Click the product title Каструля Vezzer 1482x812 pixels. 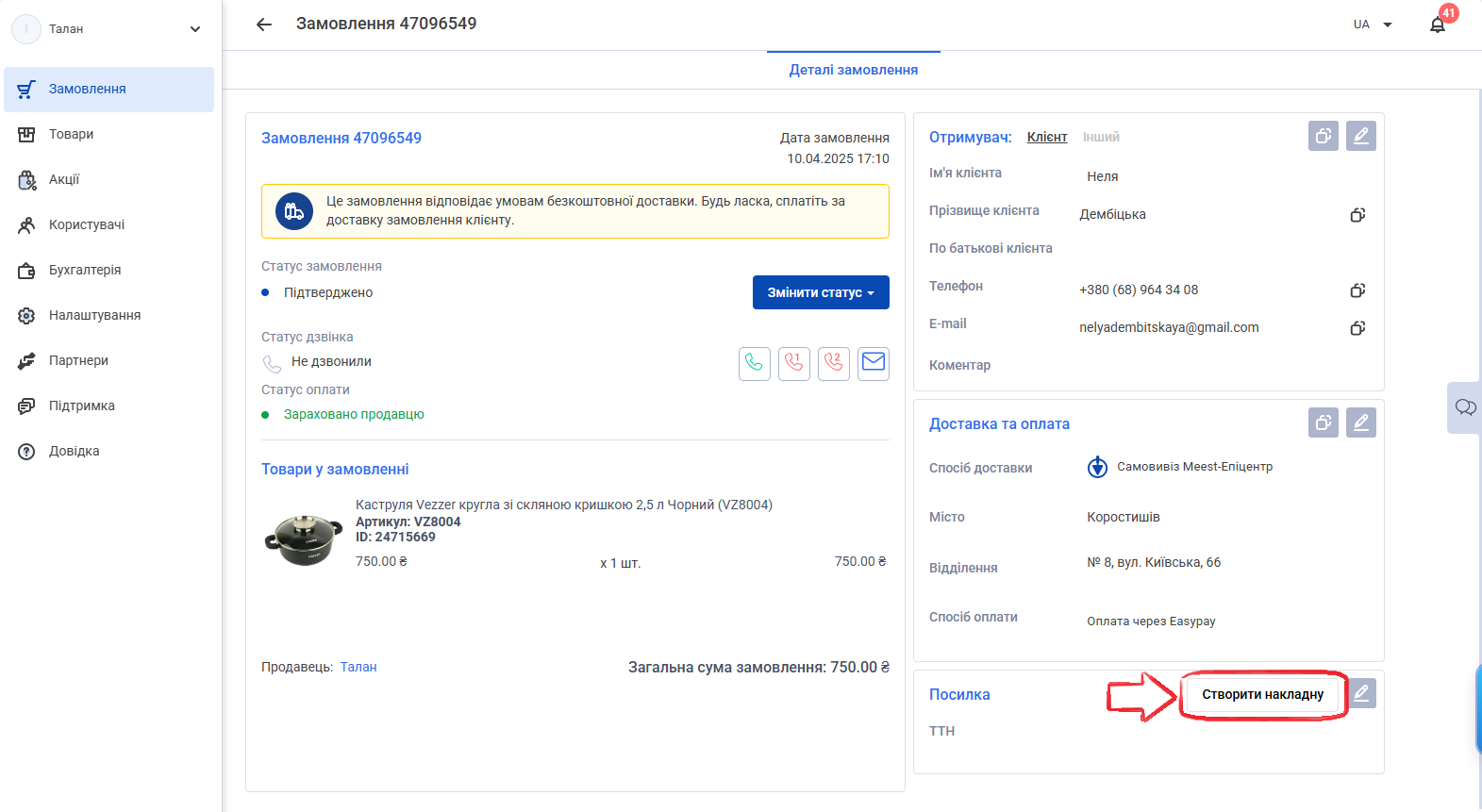point(564,505)
